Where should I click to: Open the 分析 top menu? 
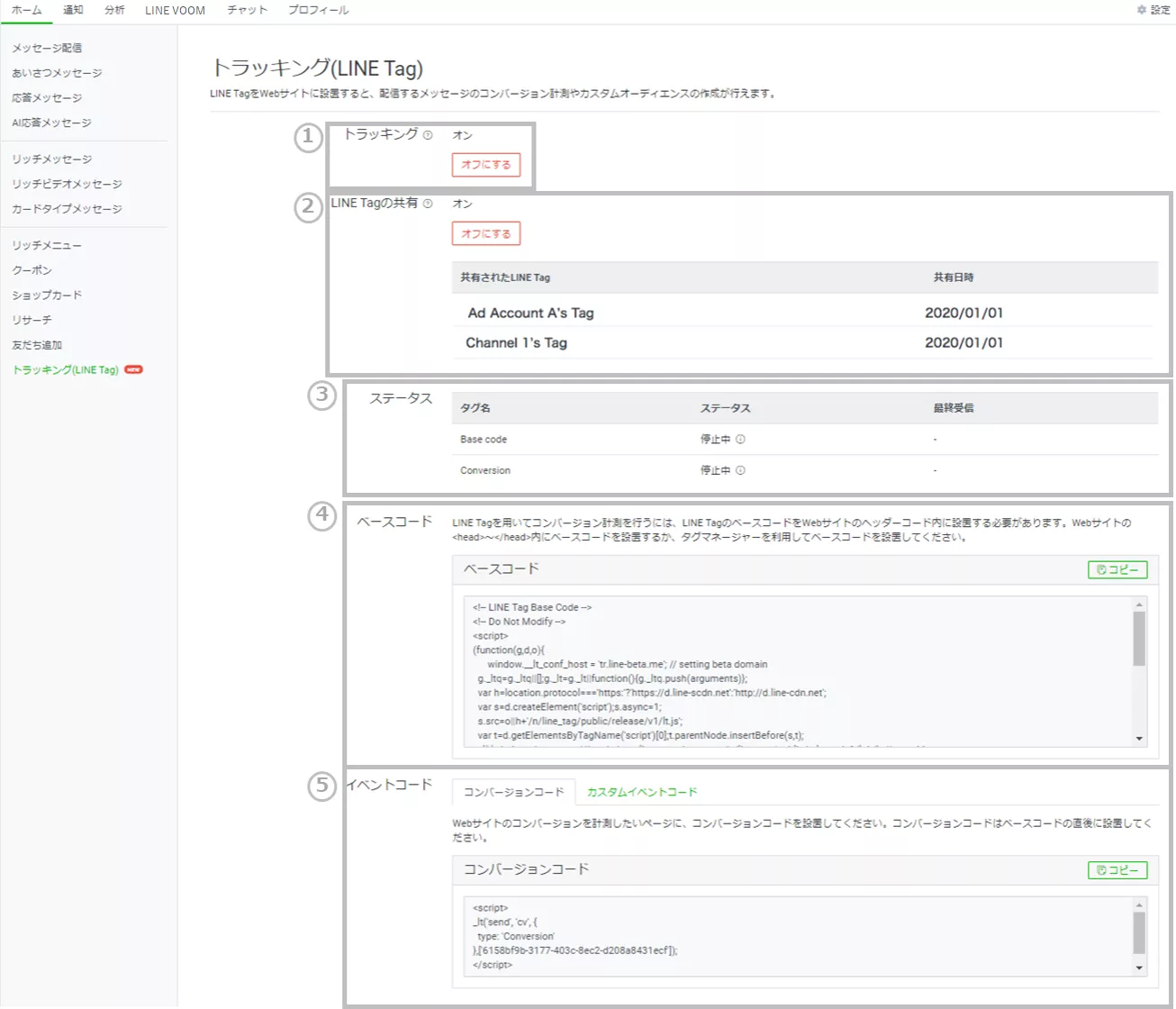click(114, 10)
